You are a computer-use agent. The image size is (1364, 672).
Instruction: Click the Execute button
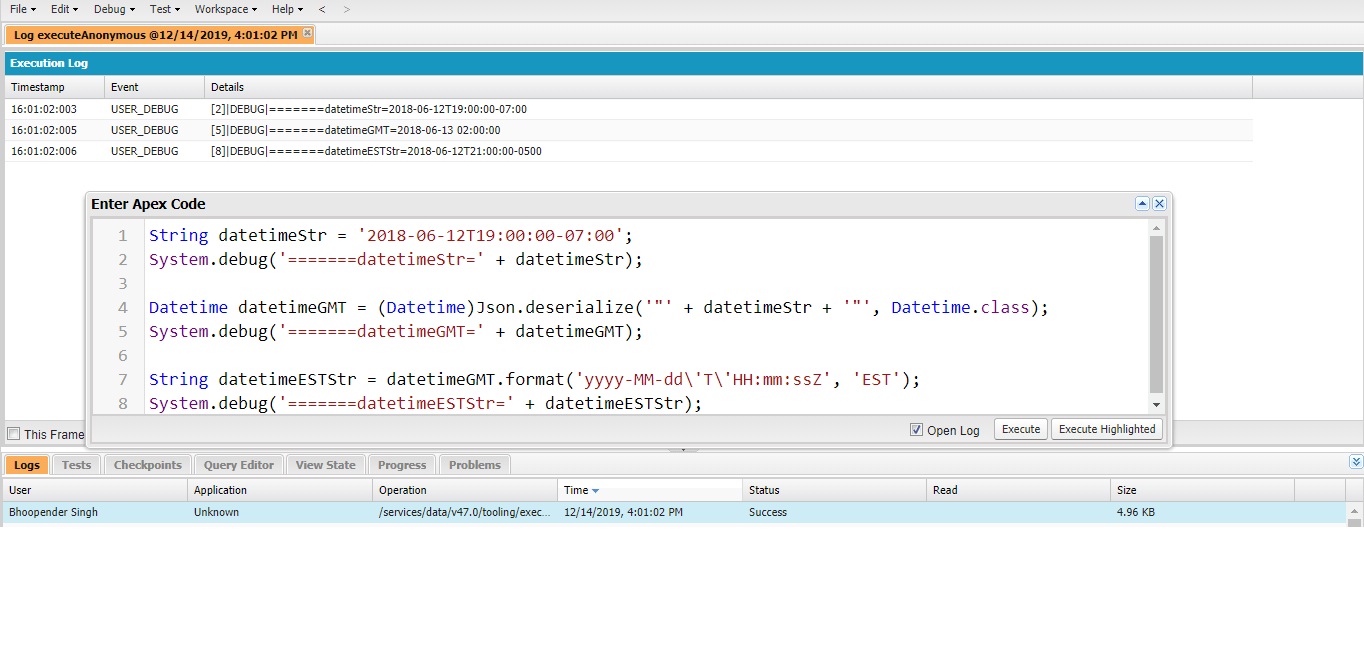click(x=1021, y=429)
